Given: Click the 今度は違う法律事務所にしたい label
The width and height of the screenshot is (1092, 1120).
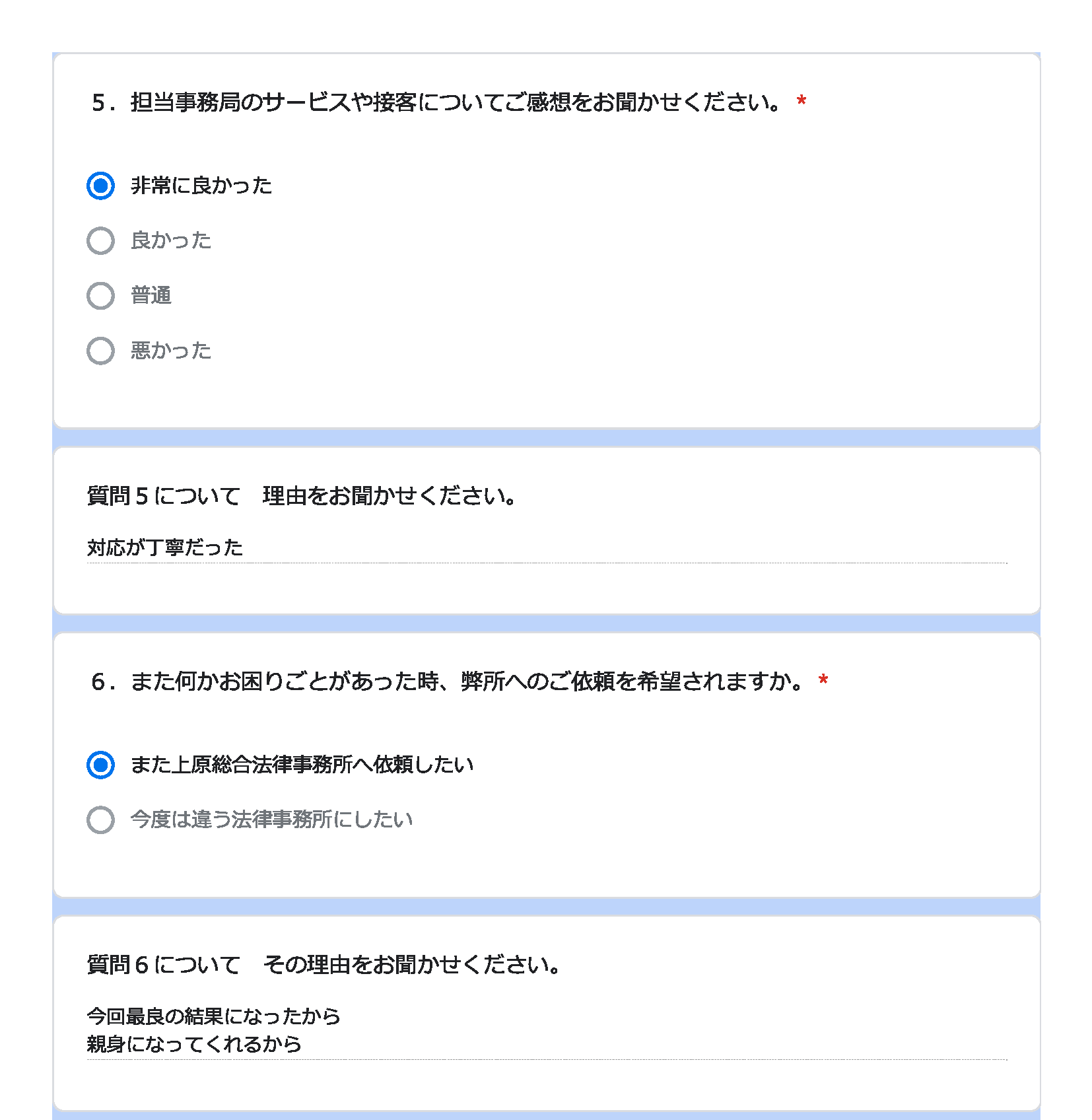Looking at the screenshot, I should 271,819.
